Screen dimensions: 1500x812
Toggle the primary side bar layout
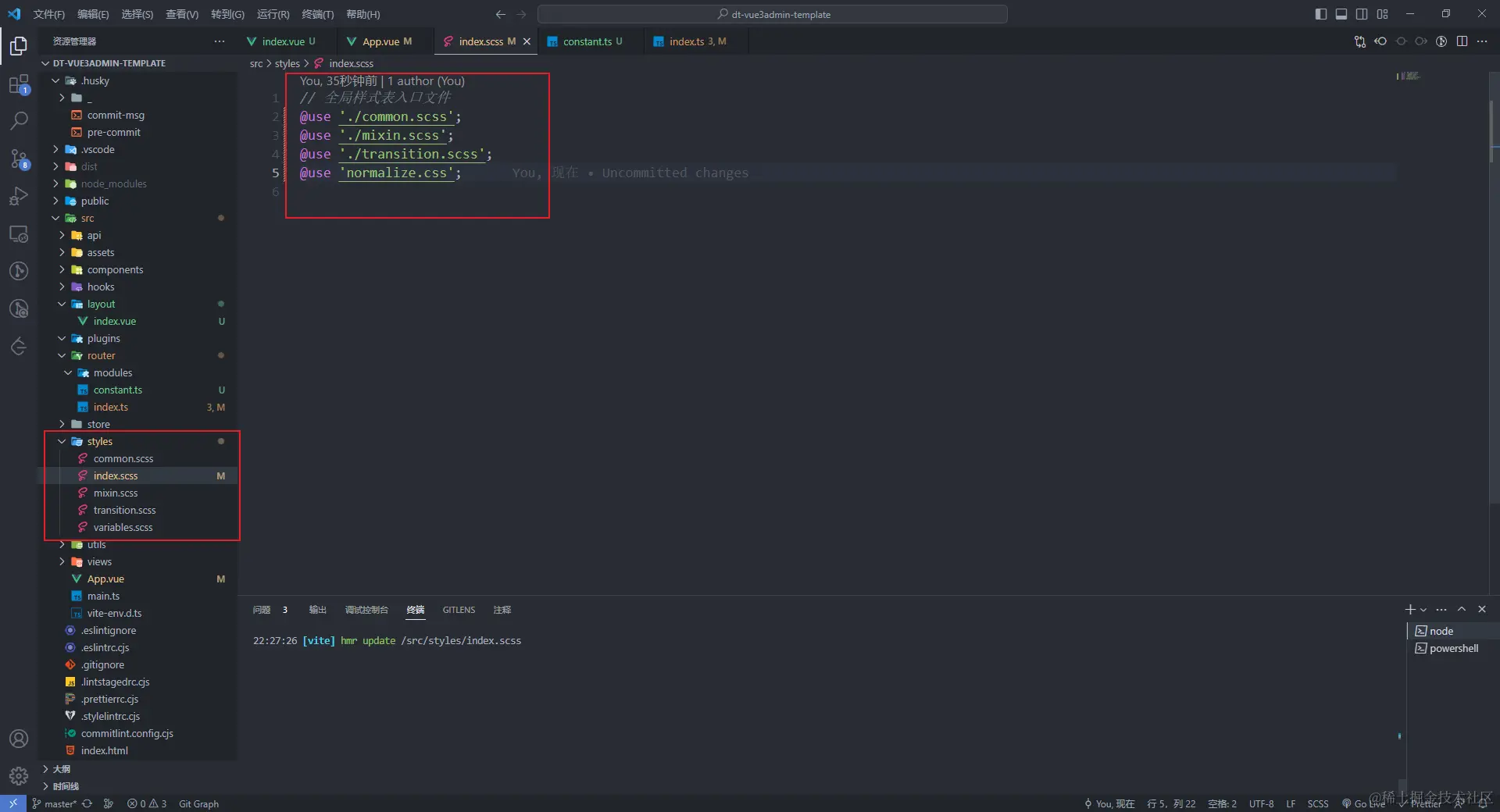1321,14
